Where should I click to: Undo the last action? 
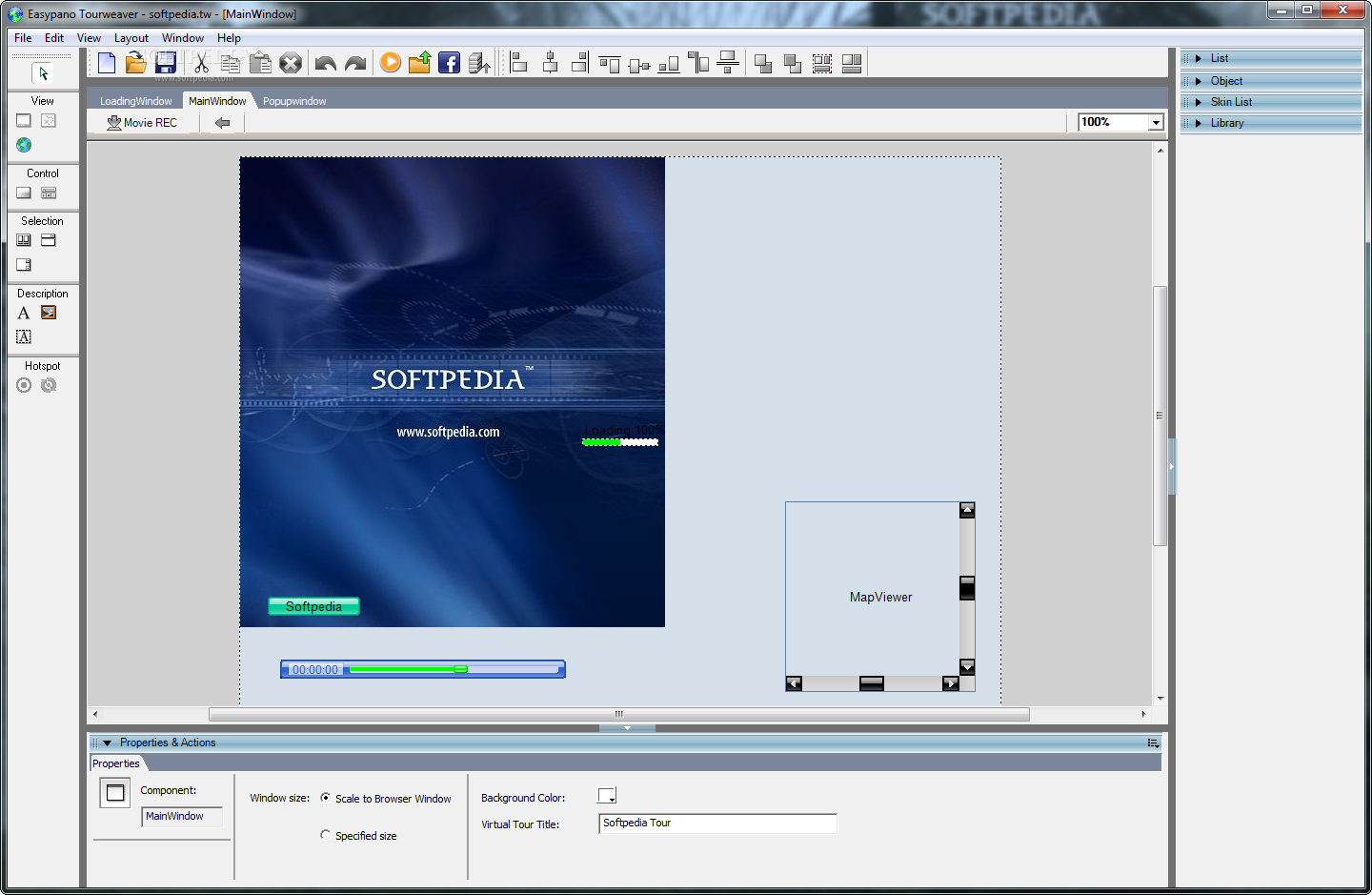pos(326,63)
